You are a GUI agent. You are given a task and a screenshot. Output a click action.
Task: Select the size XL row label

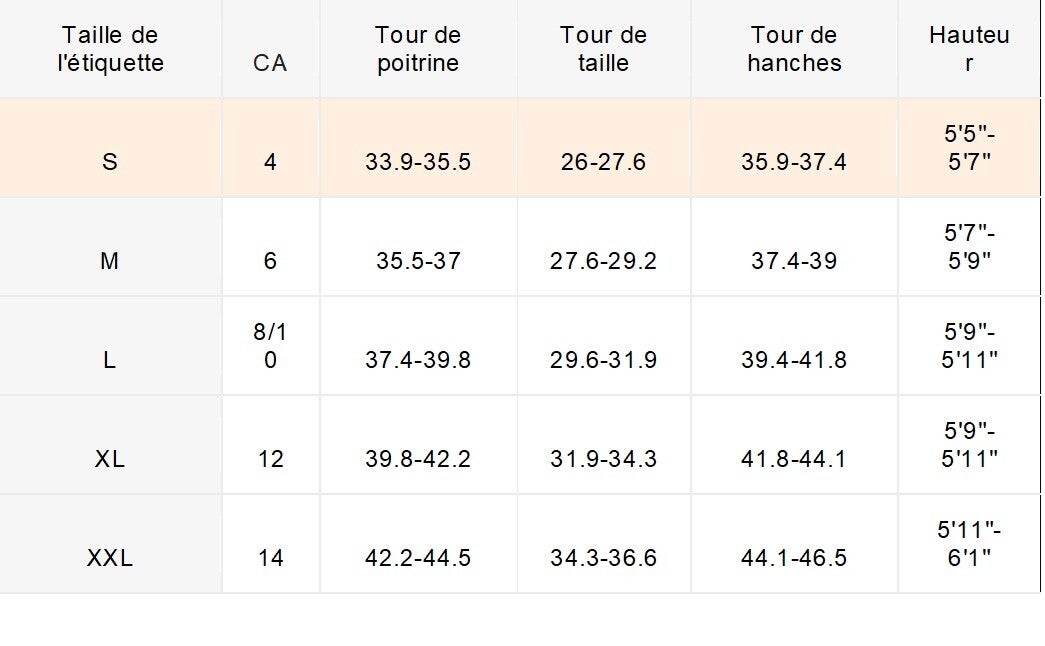pyautogui.click(x=110, y=459)
